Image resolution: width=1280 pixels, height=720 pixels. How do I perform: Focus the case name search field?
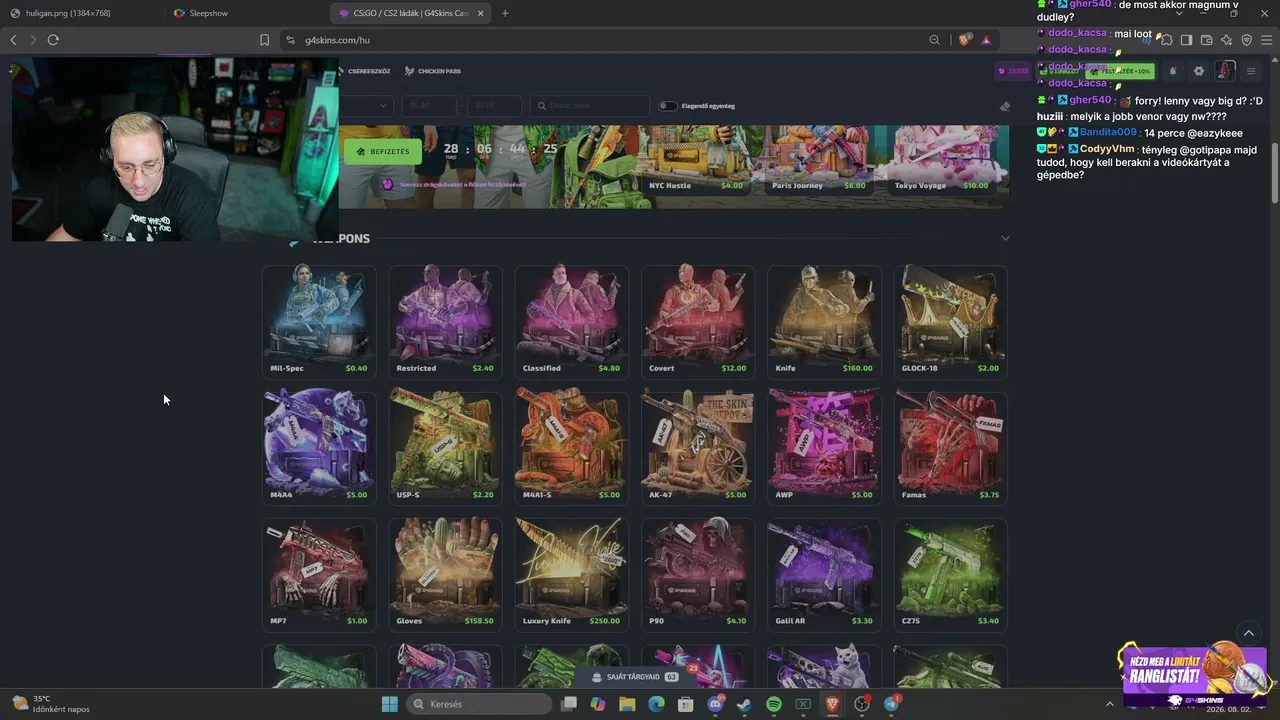tap(590, 106)
